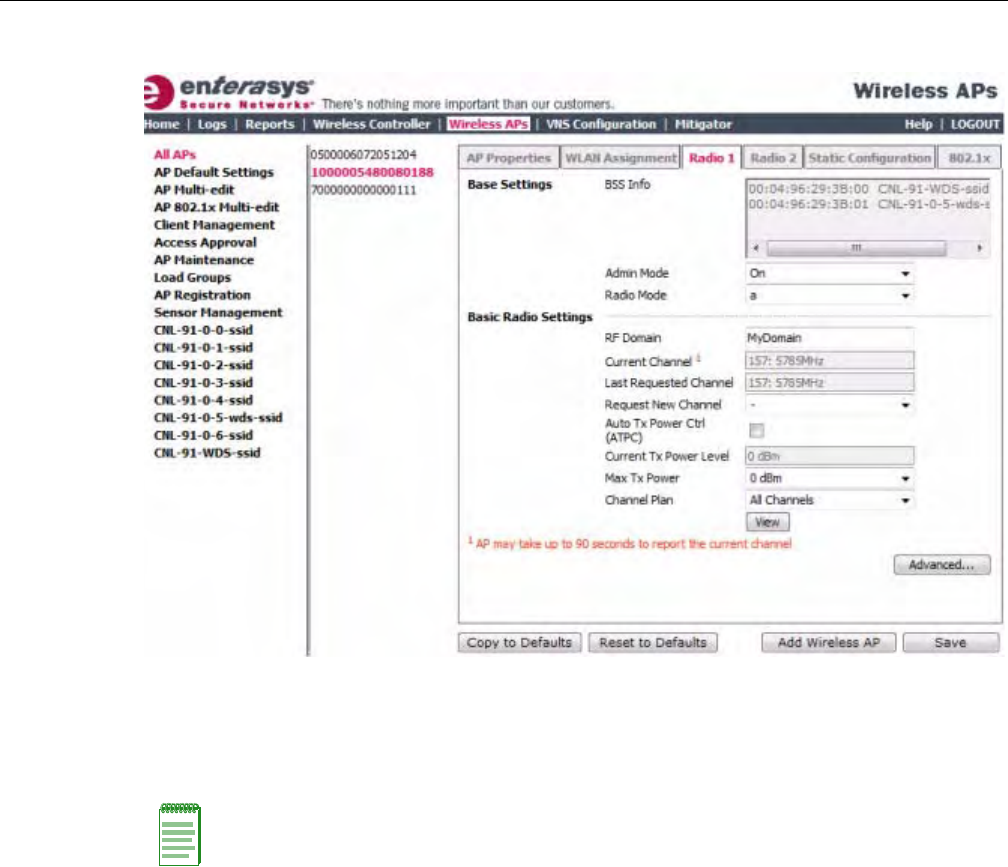Open Access Approval in sidebar
1008x867 pixels.
205,242
